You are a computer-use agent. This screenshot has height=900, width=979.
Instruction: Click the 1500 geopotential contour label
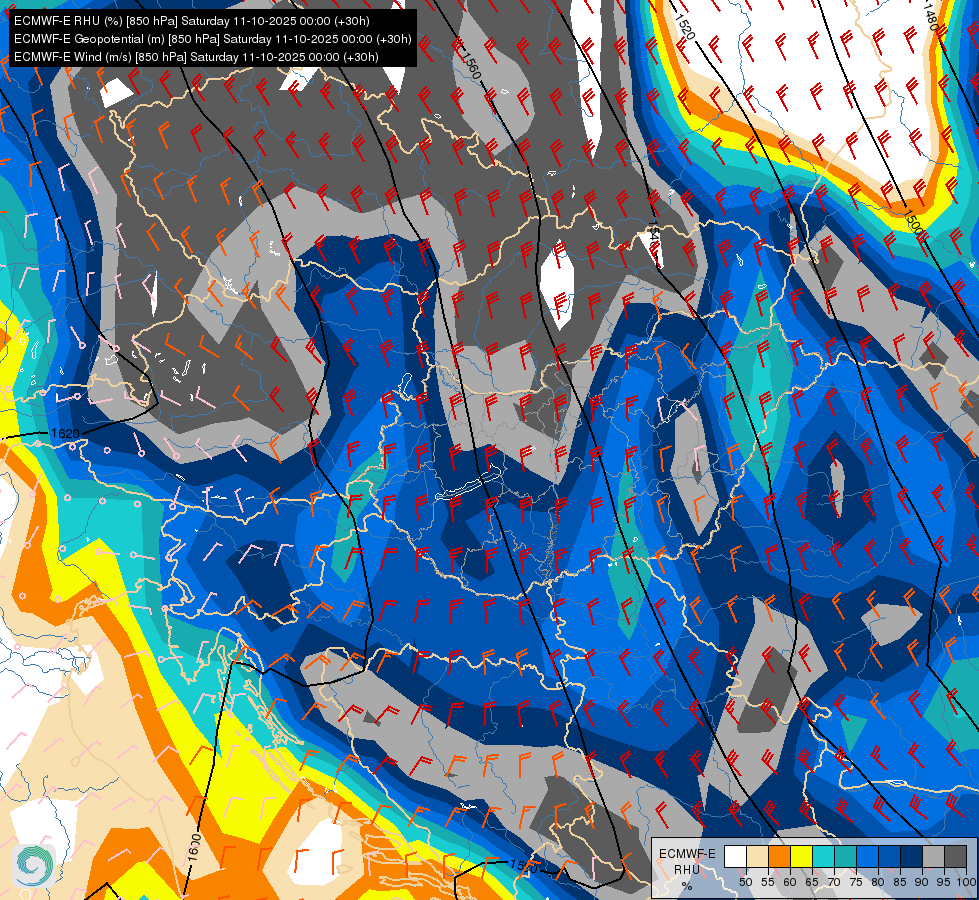(x=913, y=222)
